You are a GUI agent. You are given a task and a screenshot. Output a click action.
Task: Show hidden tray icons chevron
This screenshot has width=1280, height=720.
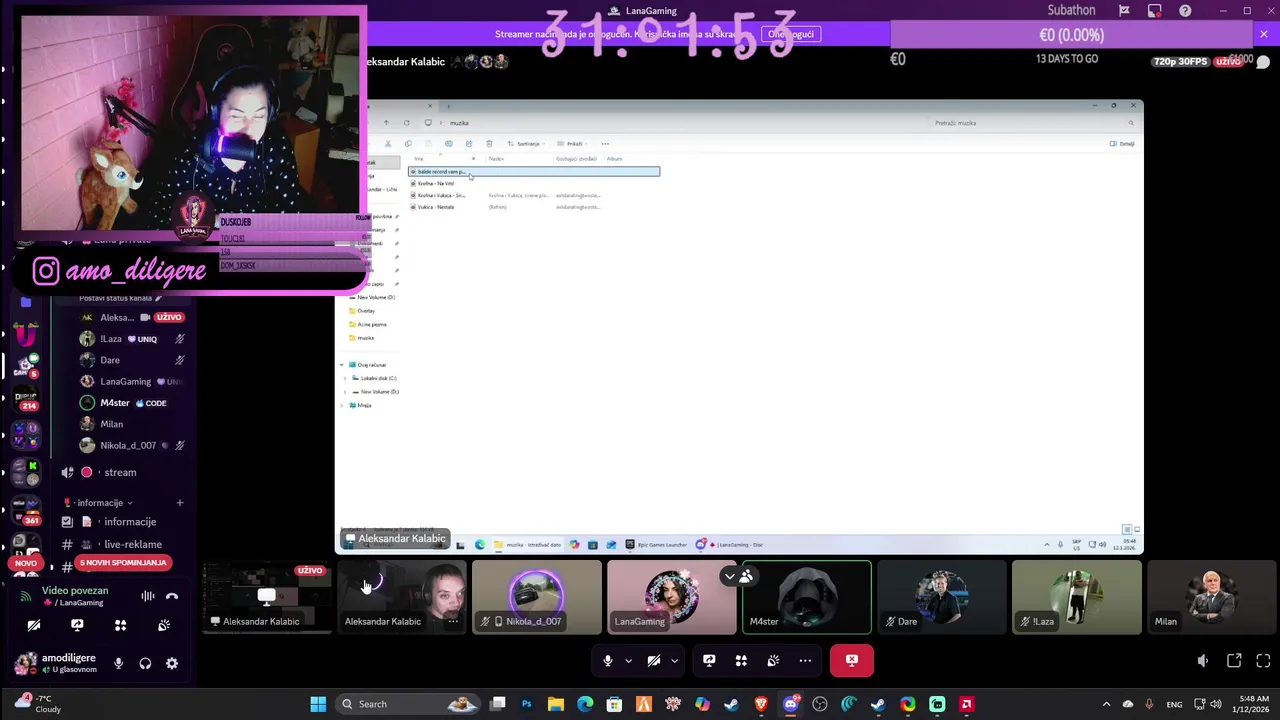(1106, 704)
